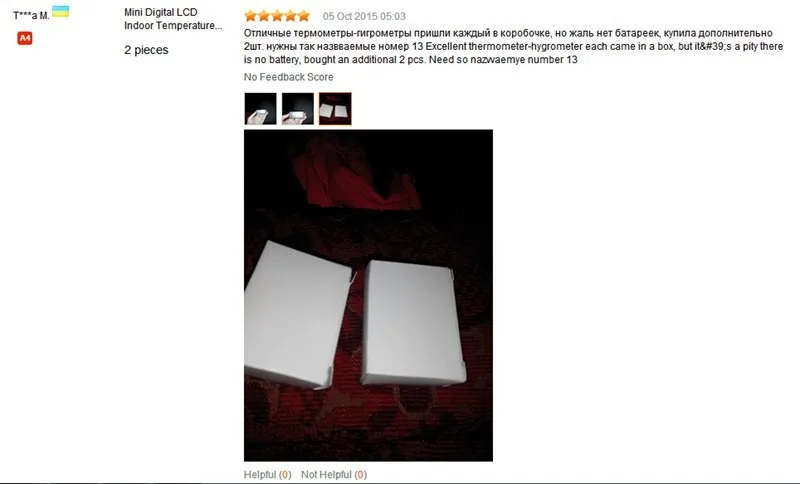800x484 pixels.
Task: Select the third highlighted photo thumbnail
Action: coord(335,109)
